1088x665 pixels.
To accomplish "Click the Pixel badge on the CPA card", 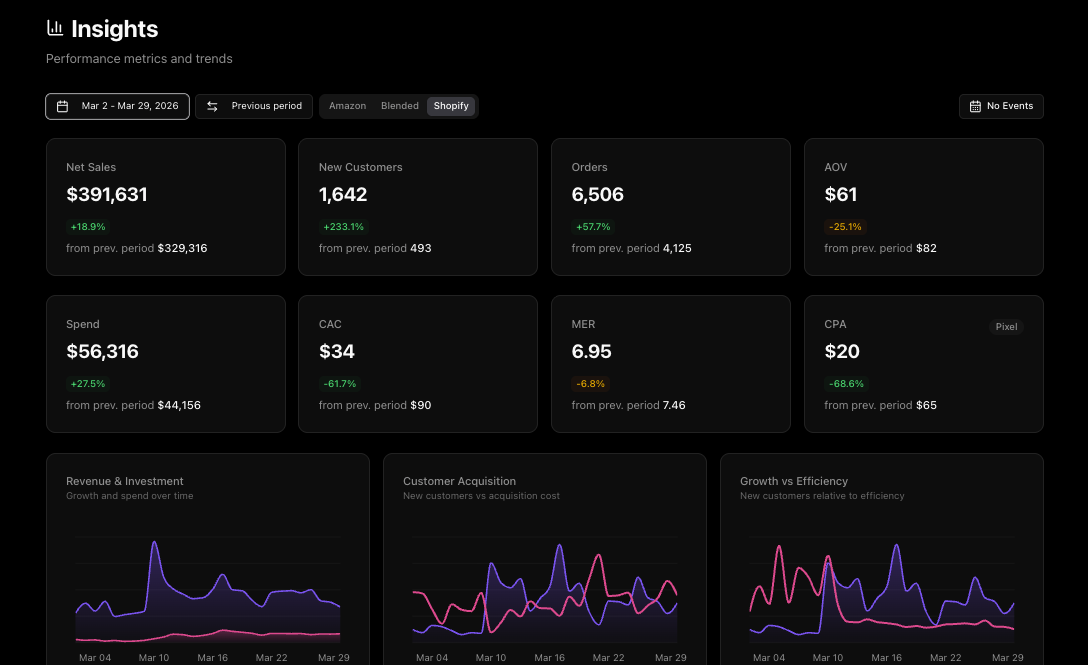I will pyautogui.click(x=1006, y=326).
